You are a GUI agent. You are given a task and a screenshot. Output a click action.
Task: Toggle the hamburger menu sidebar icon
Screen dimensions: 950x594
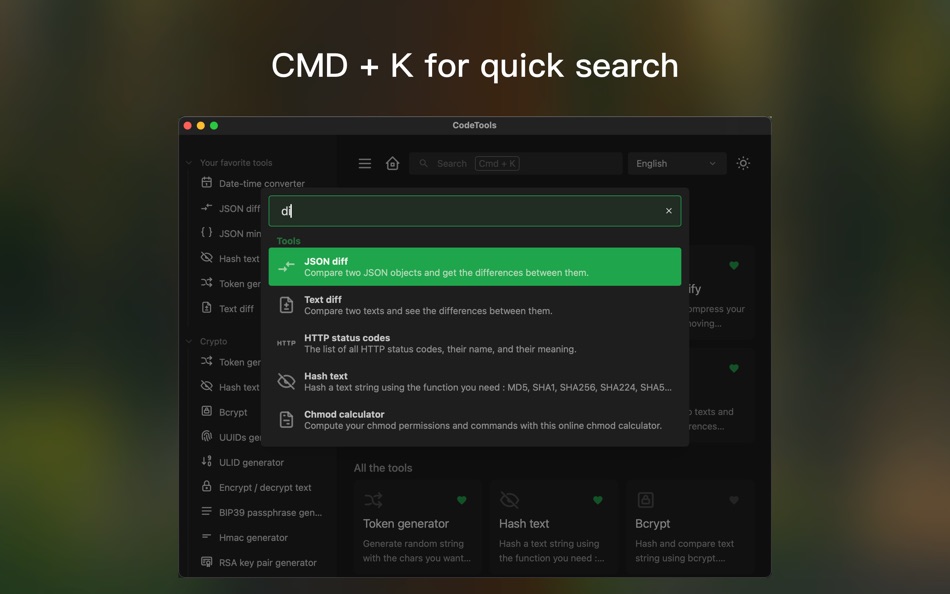(365, 164)
